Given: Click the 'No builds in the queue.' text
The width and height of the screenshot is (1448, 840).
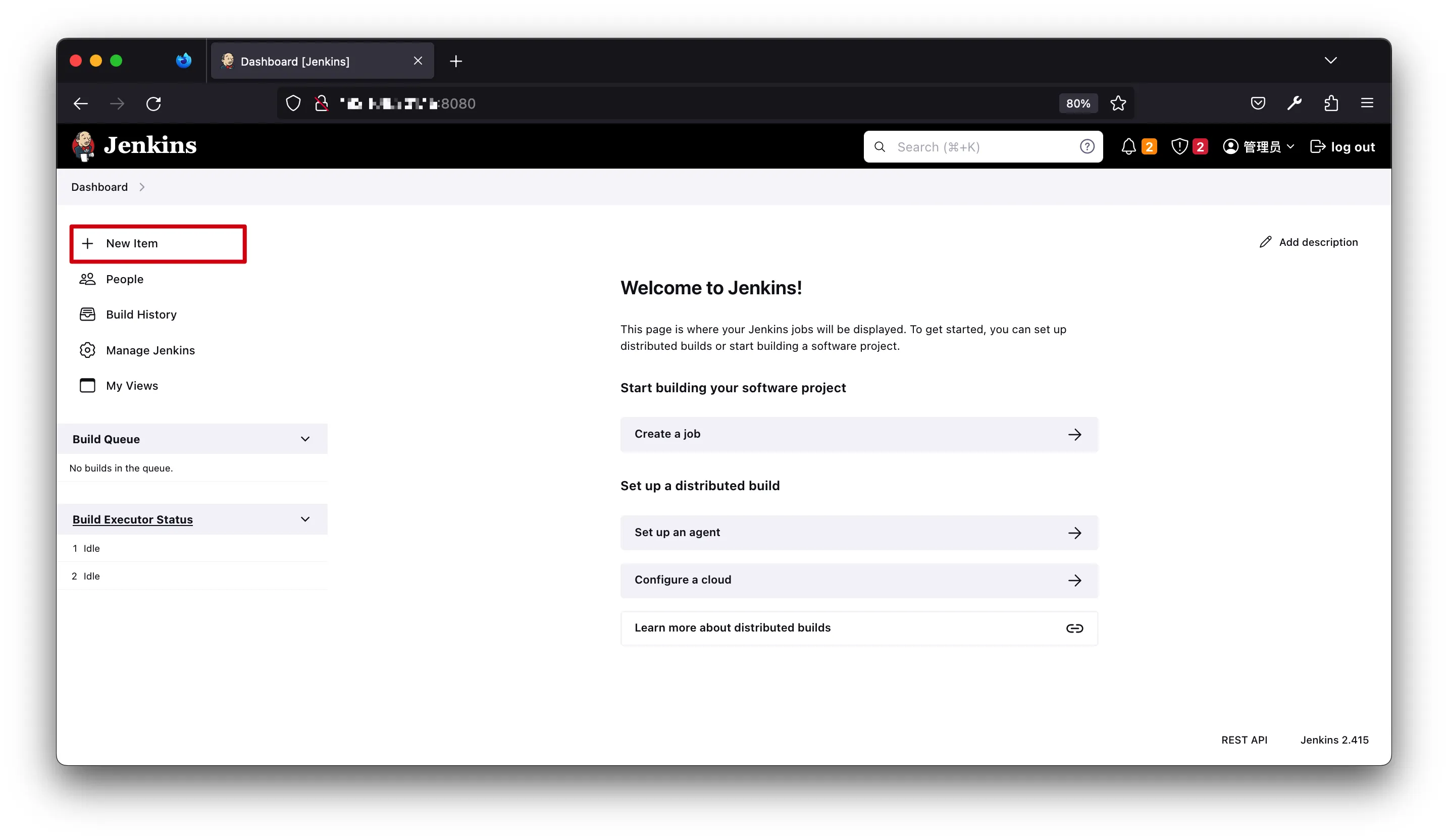Looking at the screenshot, I should (x=121, y=468).
